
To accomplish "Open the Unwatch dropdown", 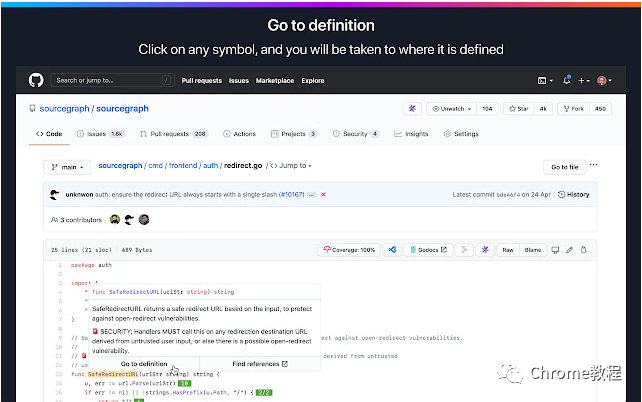I will click(452, 108).
